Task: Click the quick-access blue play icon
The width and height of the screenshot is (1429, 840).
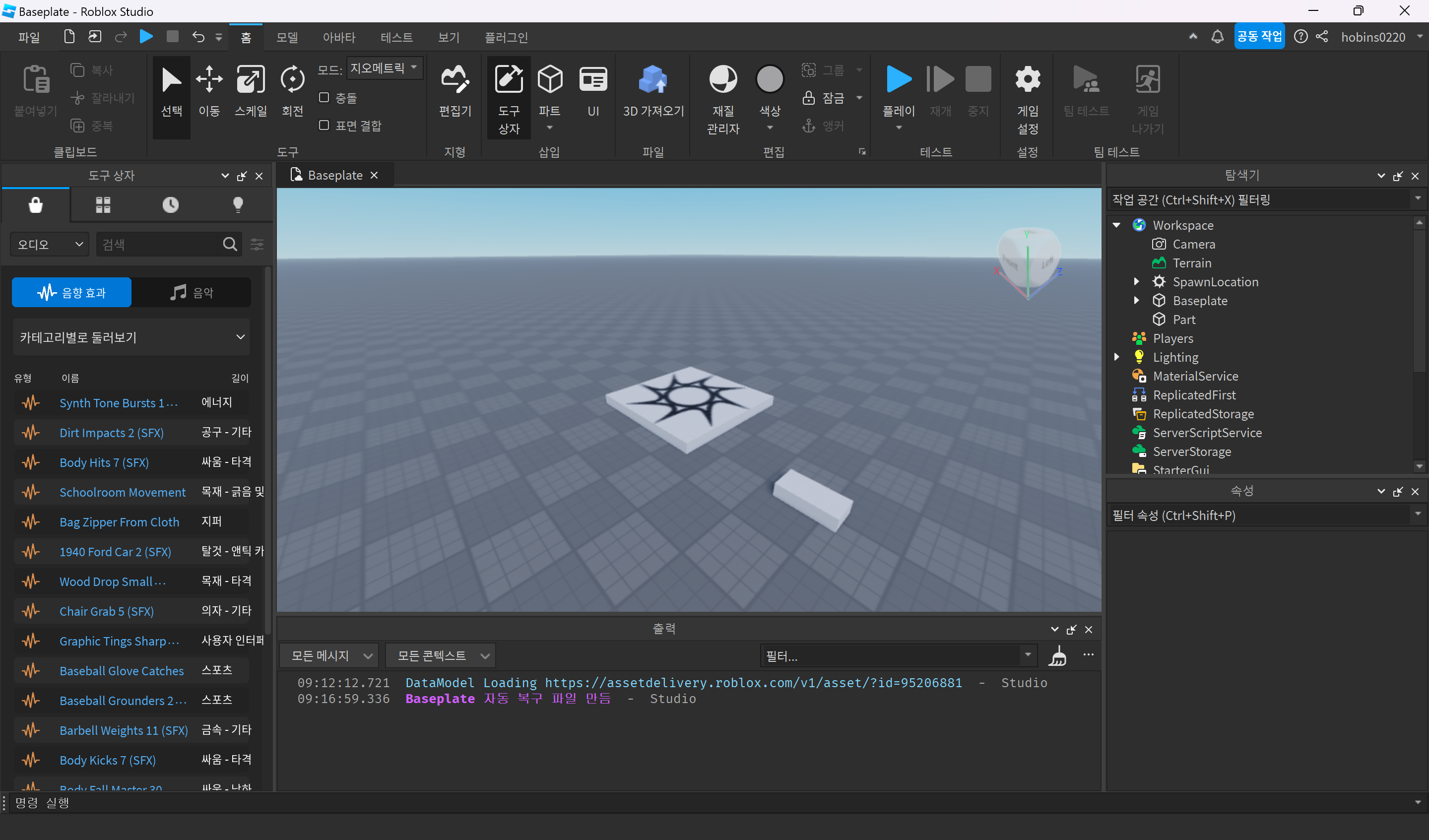Action: [x=146, y=37]
